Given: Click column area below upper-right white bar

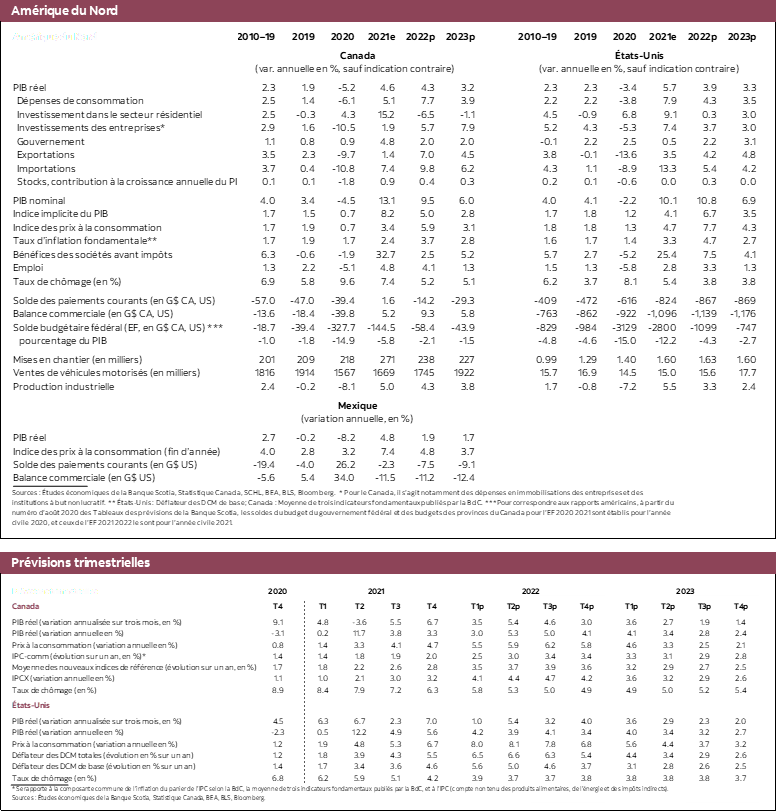Looking at the screenshot, I should pos(722,700).
